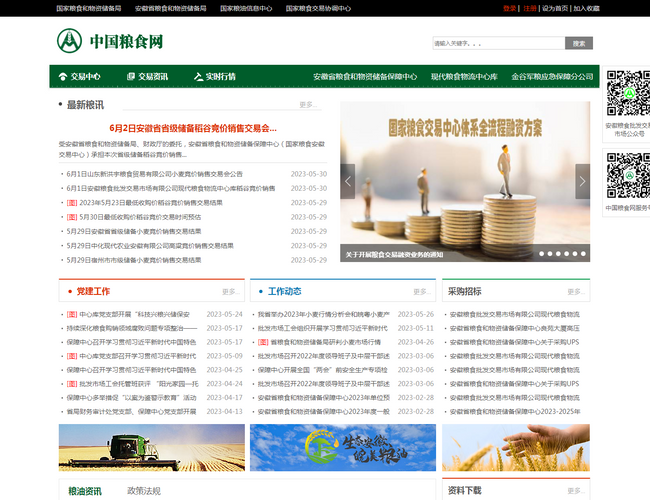Open news 5月29日宿州市市级储备小麦竞价销售交易结果

[133, 260]
